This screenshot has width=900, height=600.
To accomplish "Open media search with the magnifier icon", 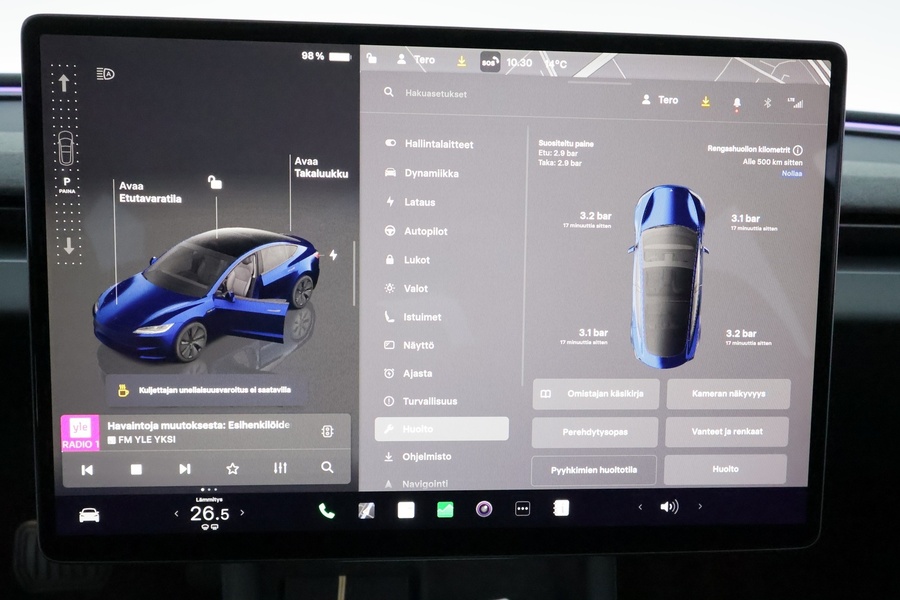I will click(327, 467).
